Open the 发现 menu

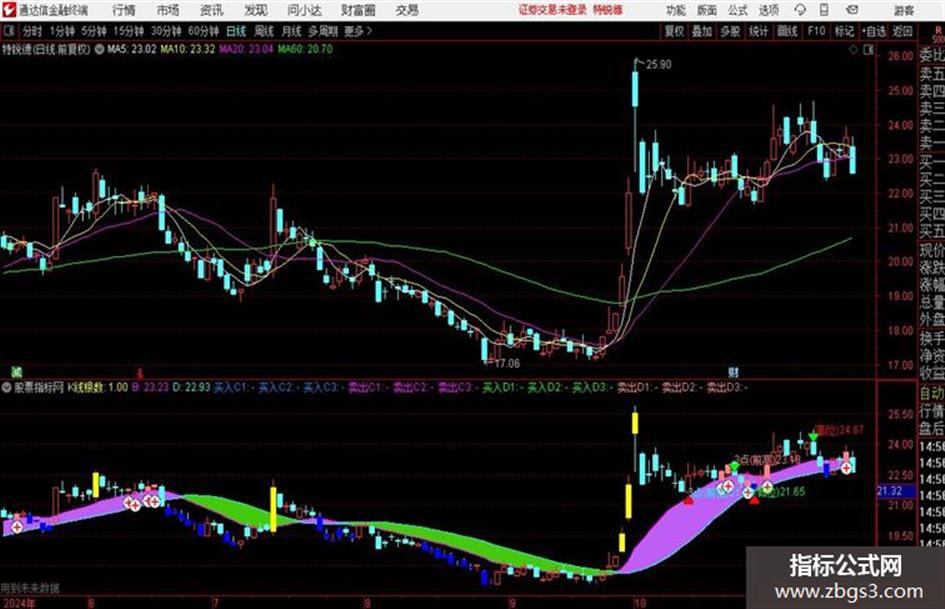click(x=256, y=10)
